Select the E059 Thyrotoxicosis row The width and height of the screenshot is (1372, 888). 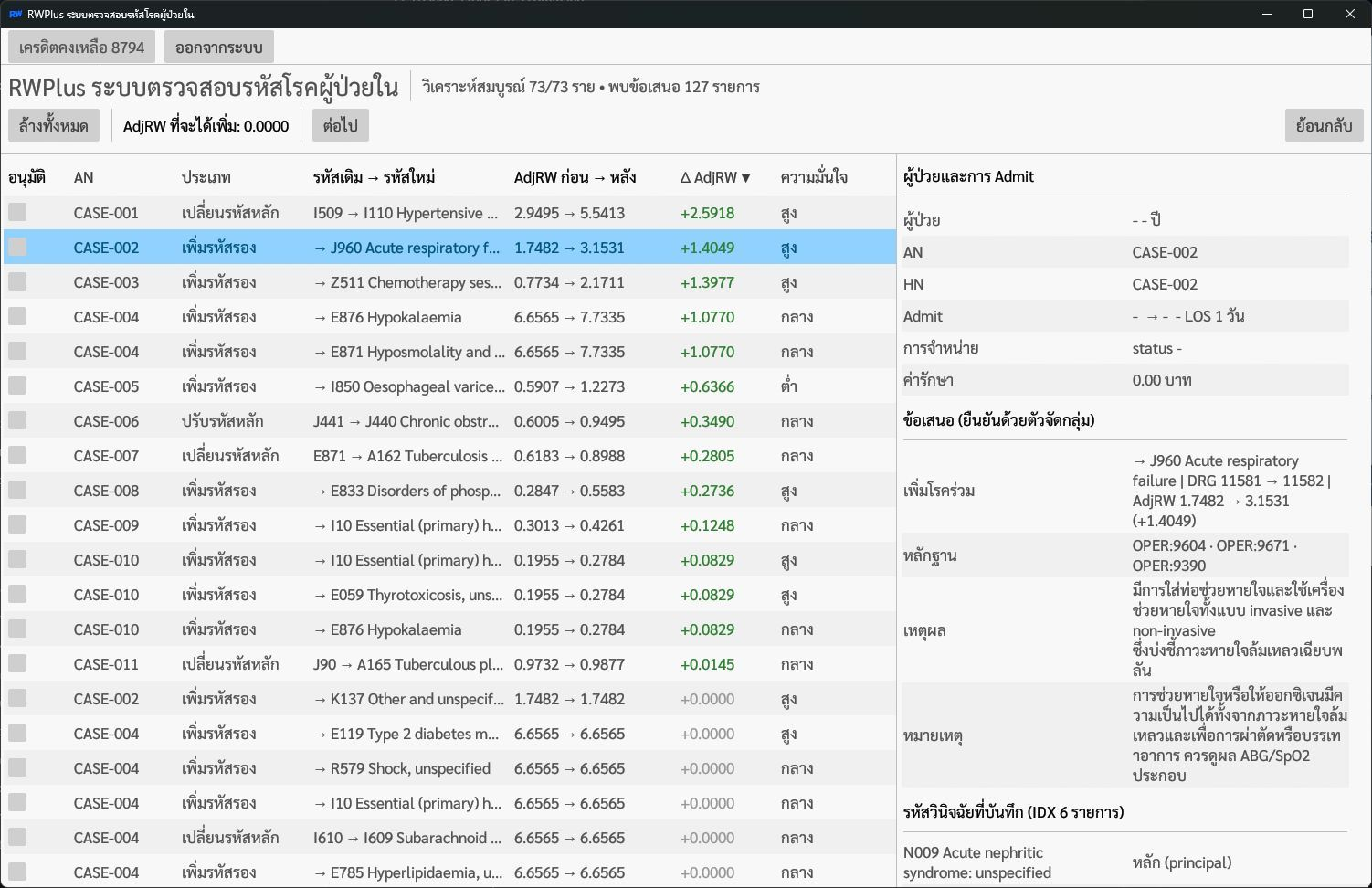click(x=449, y=595)
